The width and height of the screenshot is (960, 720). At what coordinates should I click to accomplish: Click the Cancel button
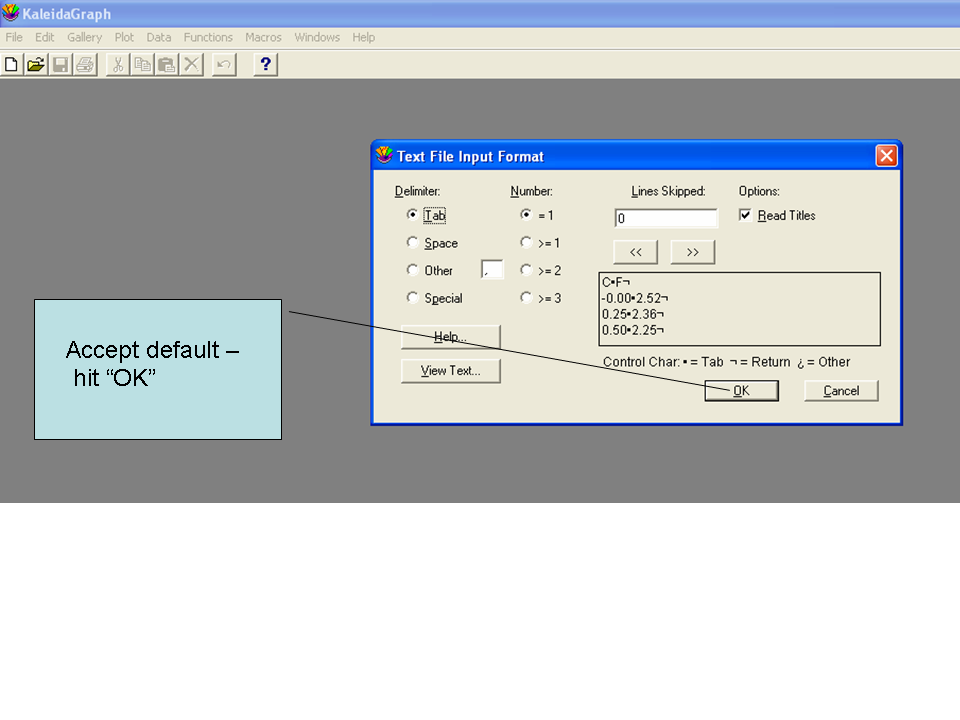point(841,391)
